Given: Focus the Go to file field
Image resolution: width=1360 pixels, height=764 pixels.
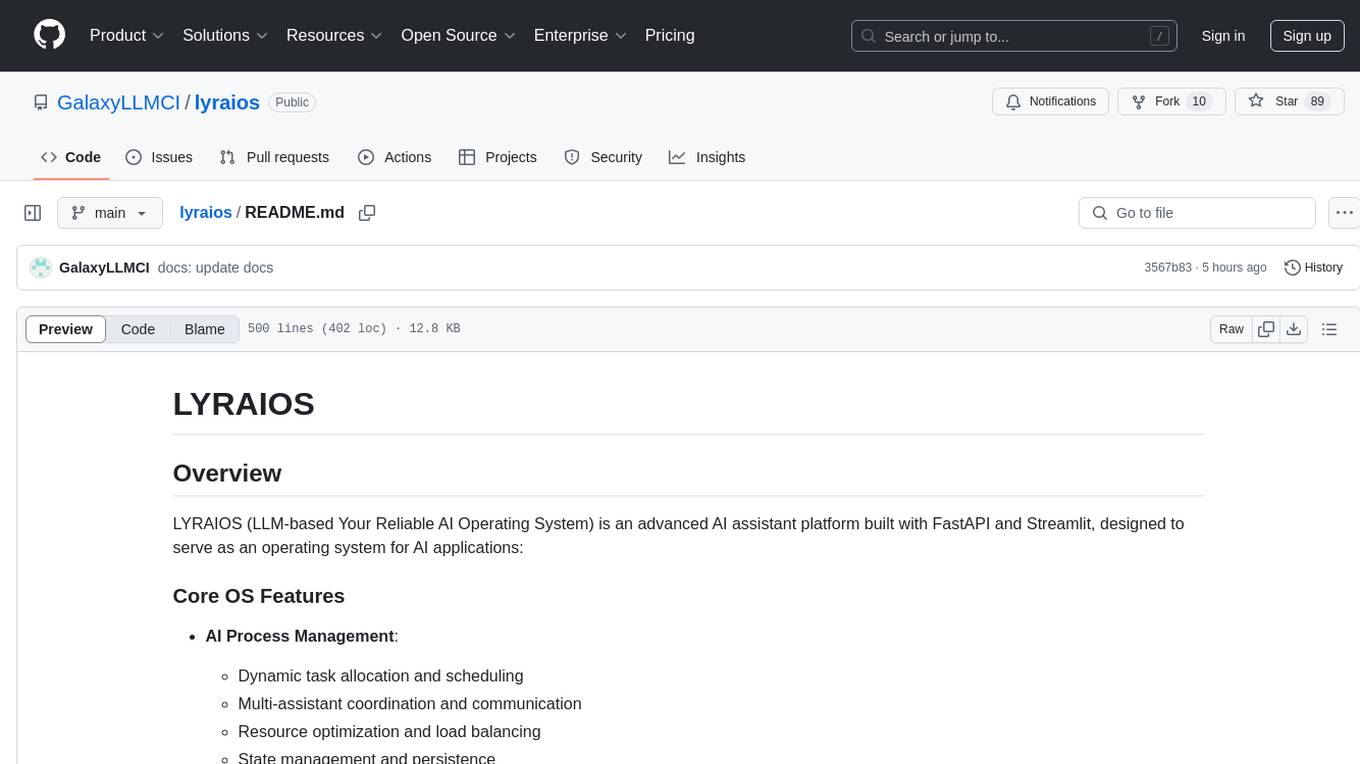Looking at the screenshot, I should click(x=1197, y=213).
